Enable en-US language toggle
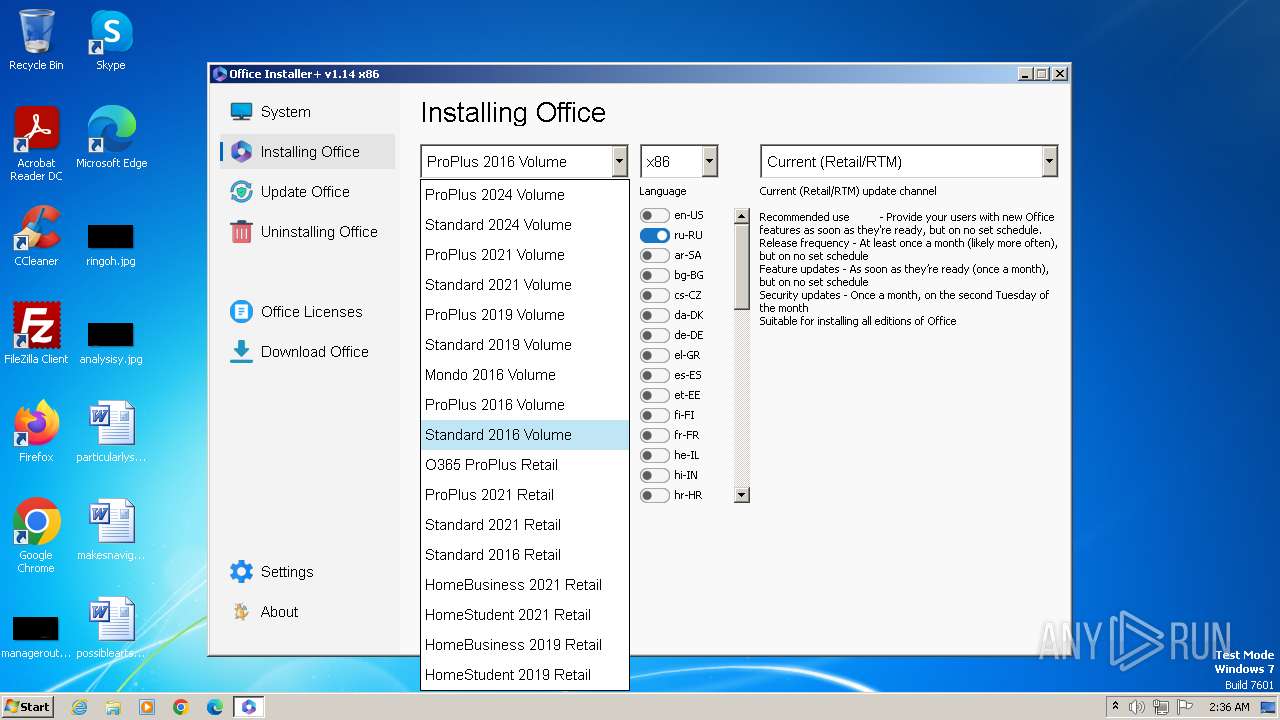The image size is (1280, 720). point(655,215)
